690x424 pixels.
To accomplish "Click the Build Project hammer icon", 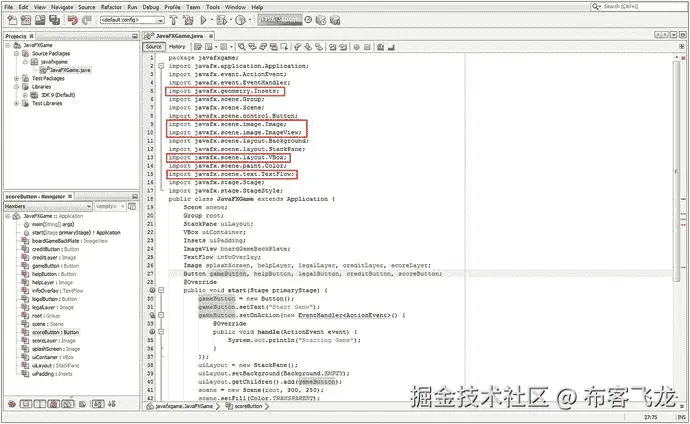I will click(173, 20).
